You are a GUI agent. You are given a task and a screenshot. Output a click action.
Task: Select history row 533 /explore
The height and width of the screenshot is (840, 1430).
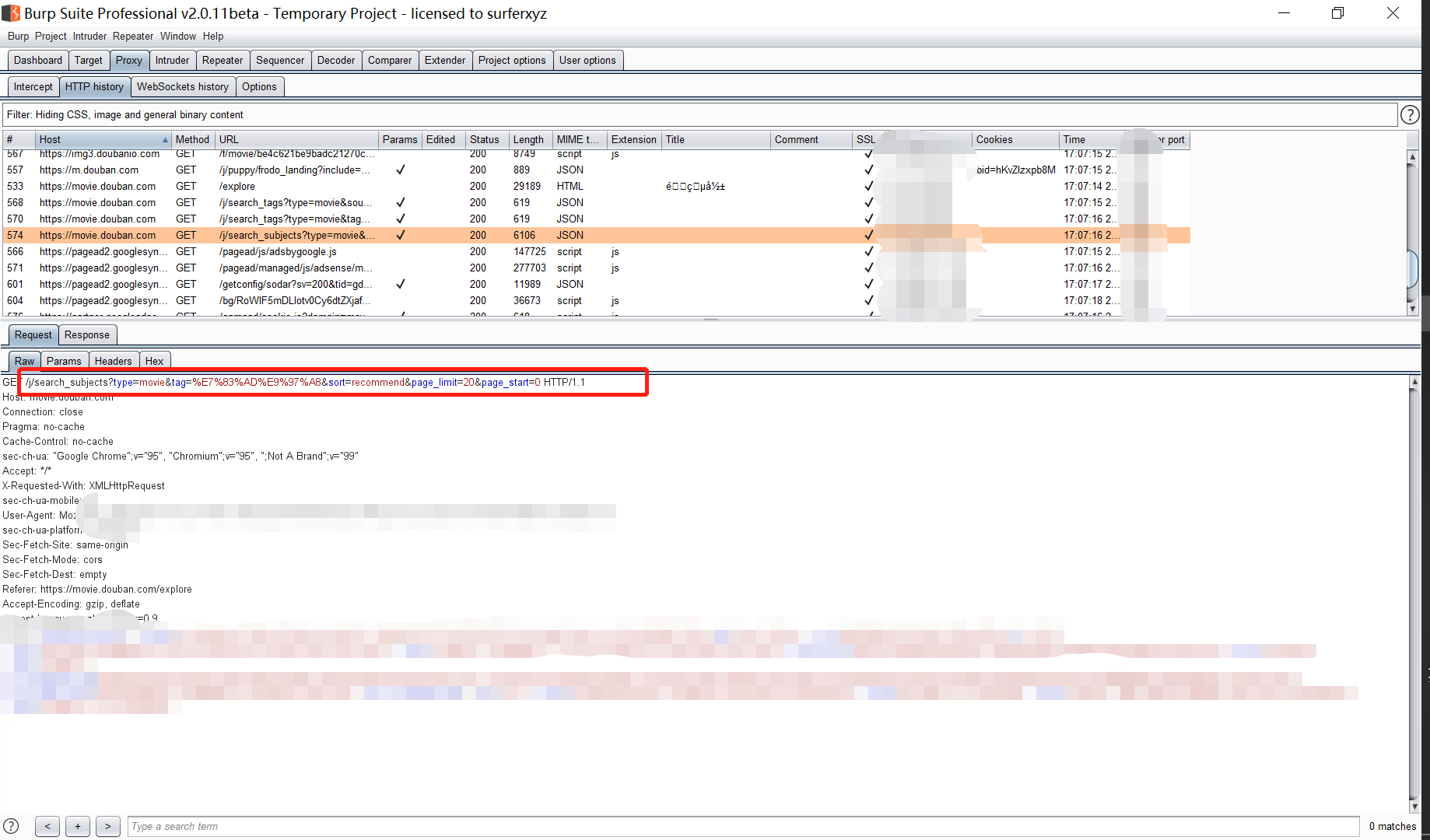[x=596, y=187]
